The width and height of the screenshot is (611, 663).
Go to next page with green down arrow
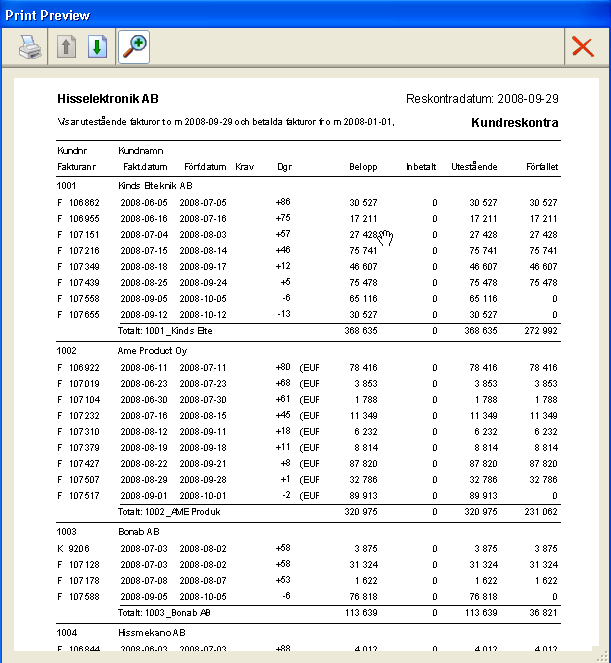(97, 47)
